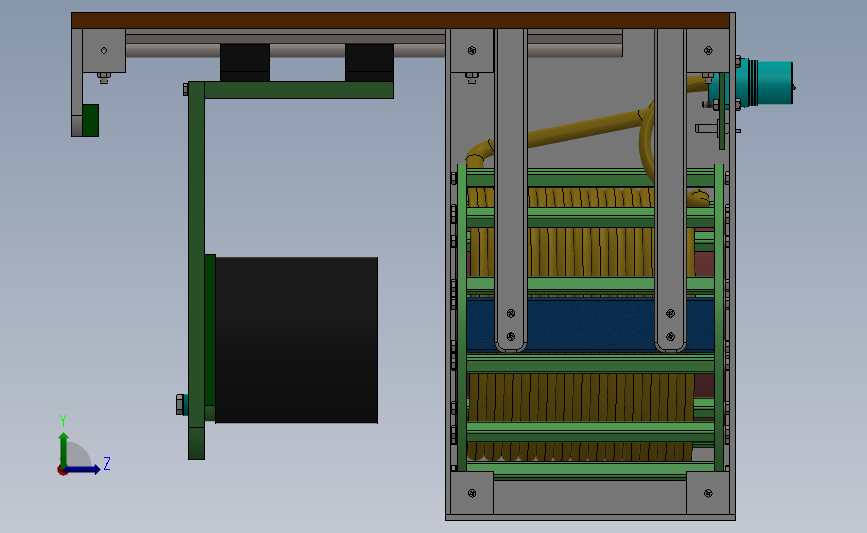Click the red origin ball of the triad

click(62, 471)
